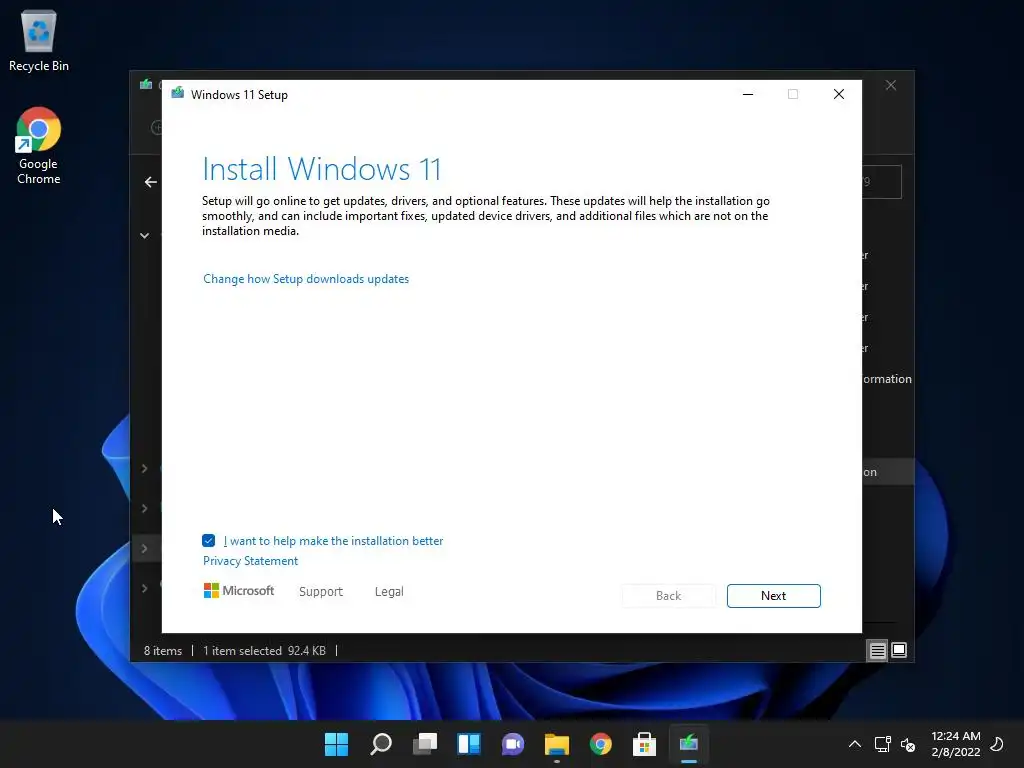Click the Back button

pos(669,596)
